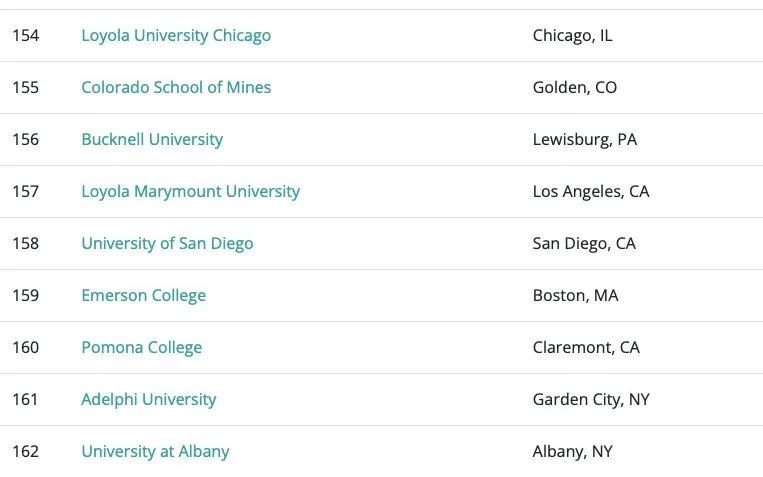This screenshot has width=763, height=477.
Task: Click the Colorado School of Mines link
Action: (x=176, y=88)
